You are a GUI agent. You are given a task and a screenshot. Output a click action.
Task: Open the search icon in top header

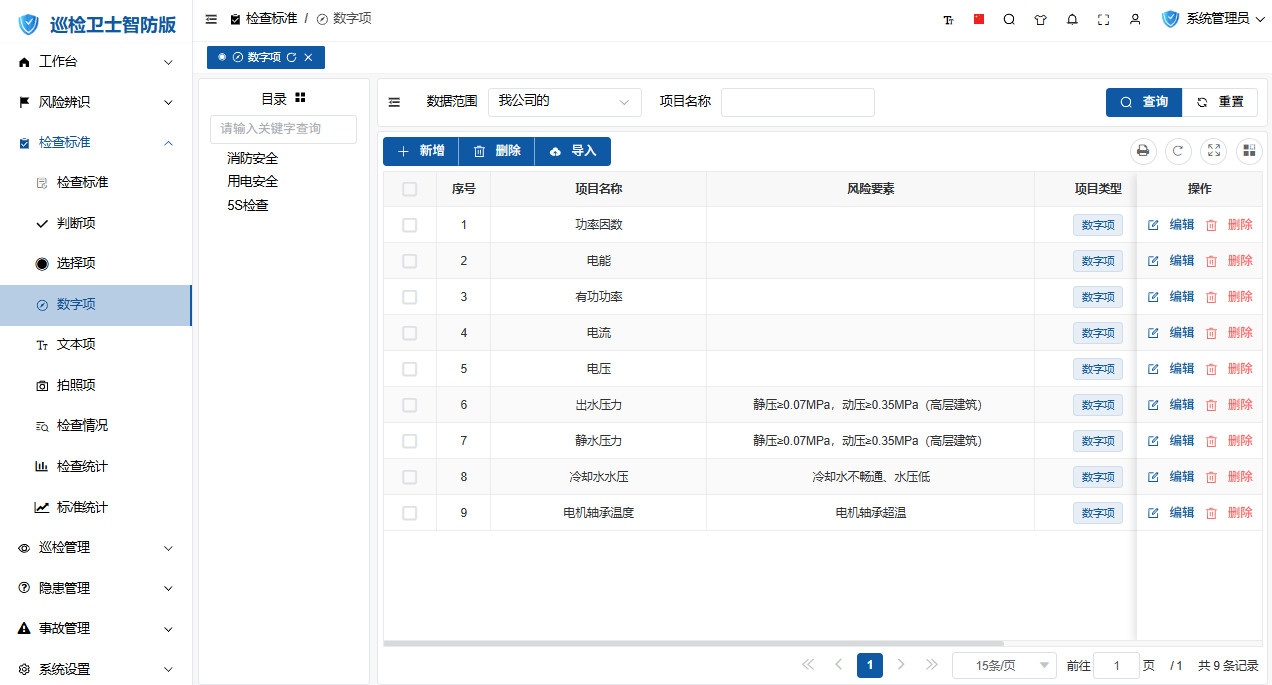(x=1009, y=19)
